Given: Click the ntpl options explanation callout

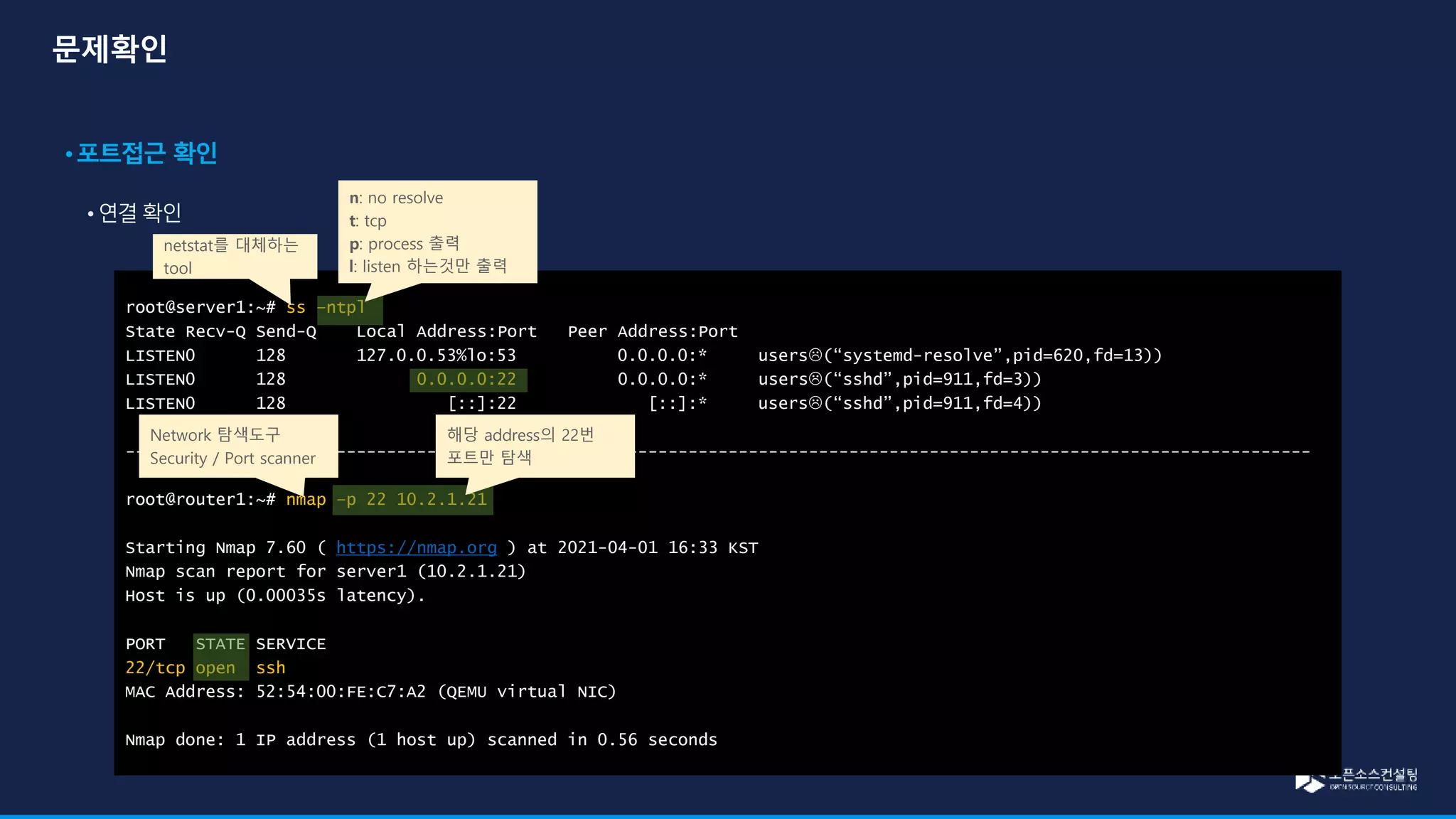Looking at the screenshot, I should (x=437, y=232).
